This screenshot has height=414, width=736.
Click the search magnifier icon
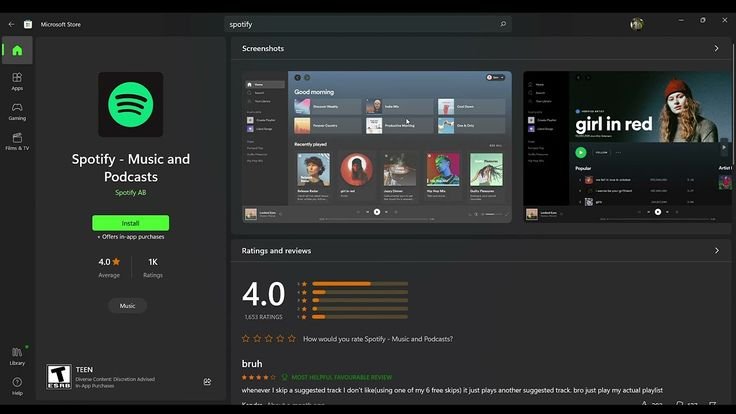click(x=503, y=24)
